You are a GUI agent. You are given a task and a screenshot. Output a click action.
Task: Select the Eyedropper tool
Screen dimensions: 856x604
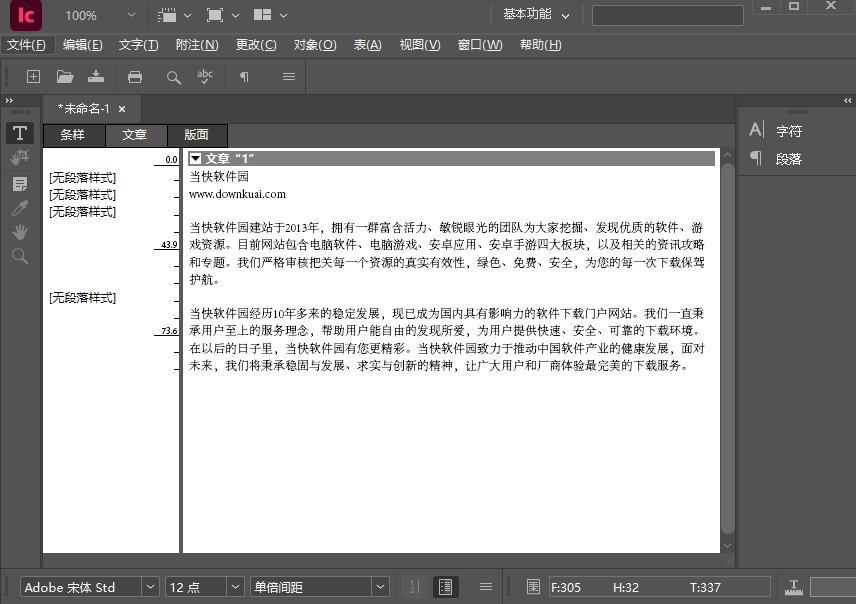[x=19, y=208]
